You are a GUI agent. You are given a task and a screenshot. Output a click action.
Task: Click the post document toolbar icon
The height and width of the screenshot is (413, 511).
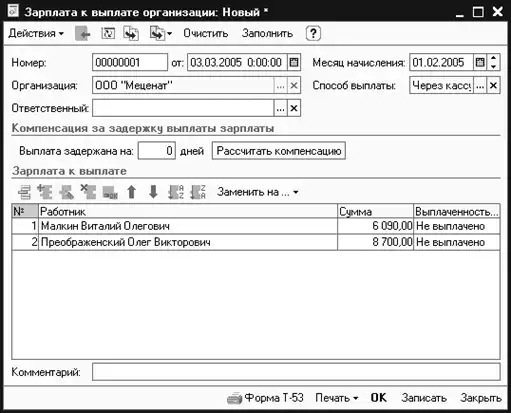[x=131, y=34]
